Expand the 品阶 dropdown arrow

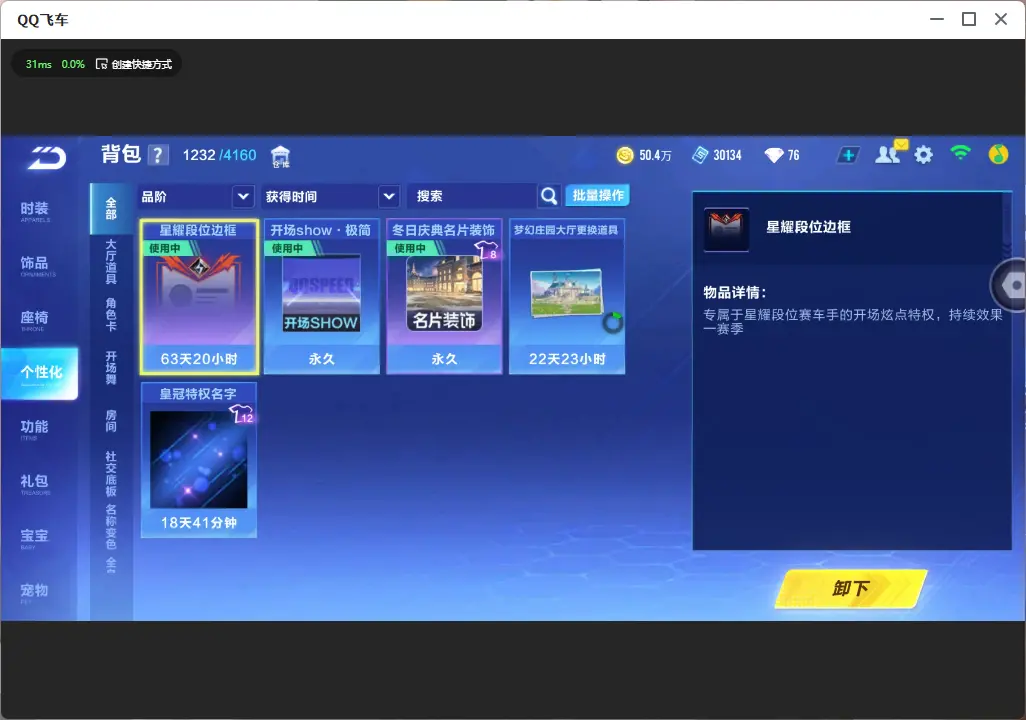[243, 196]
